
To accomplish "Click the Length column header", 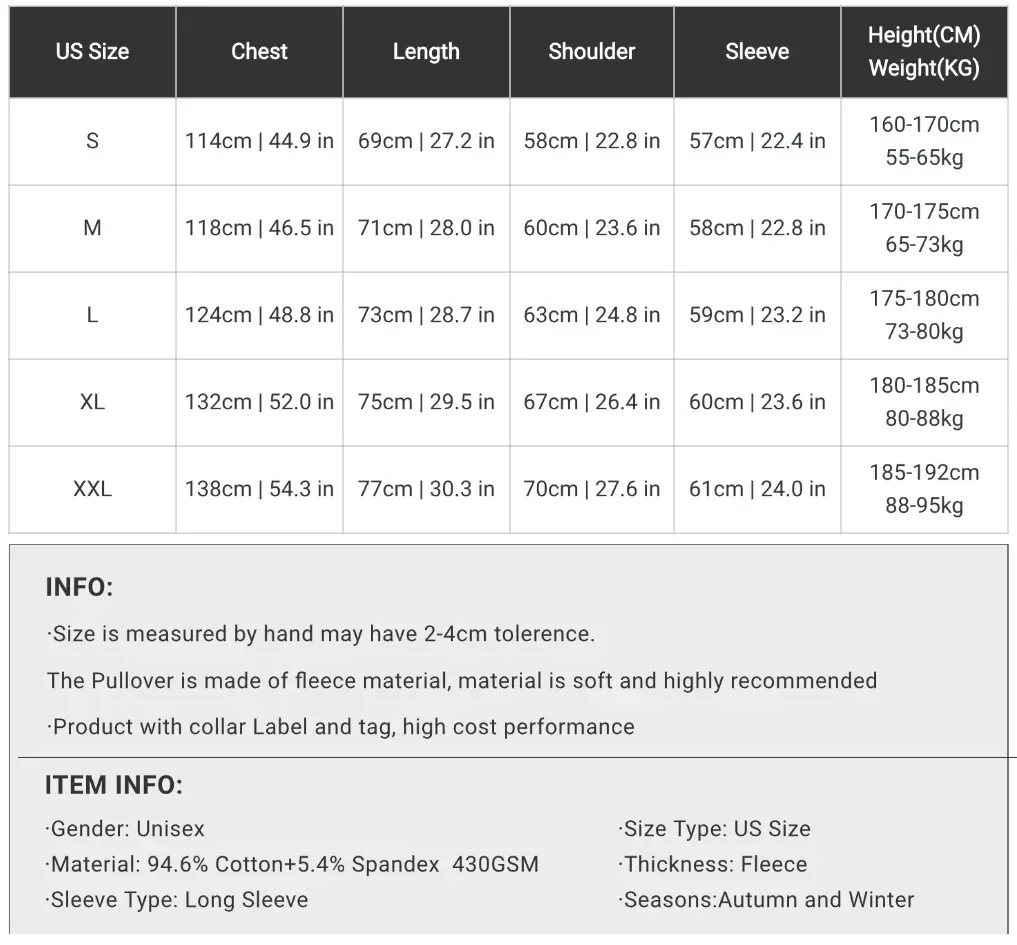I will [x=426, y=52].
